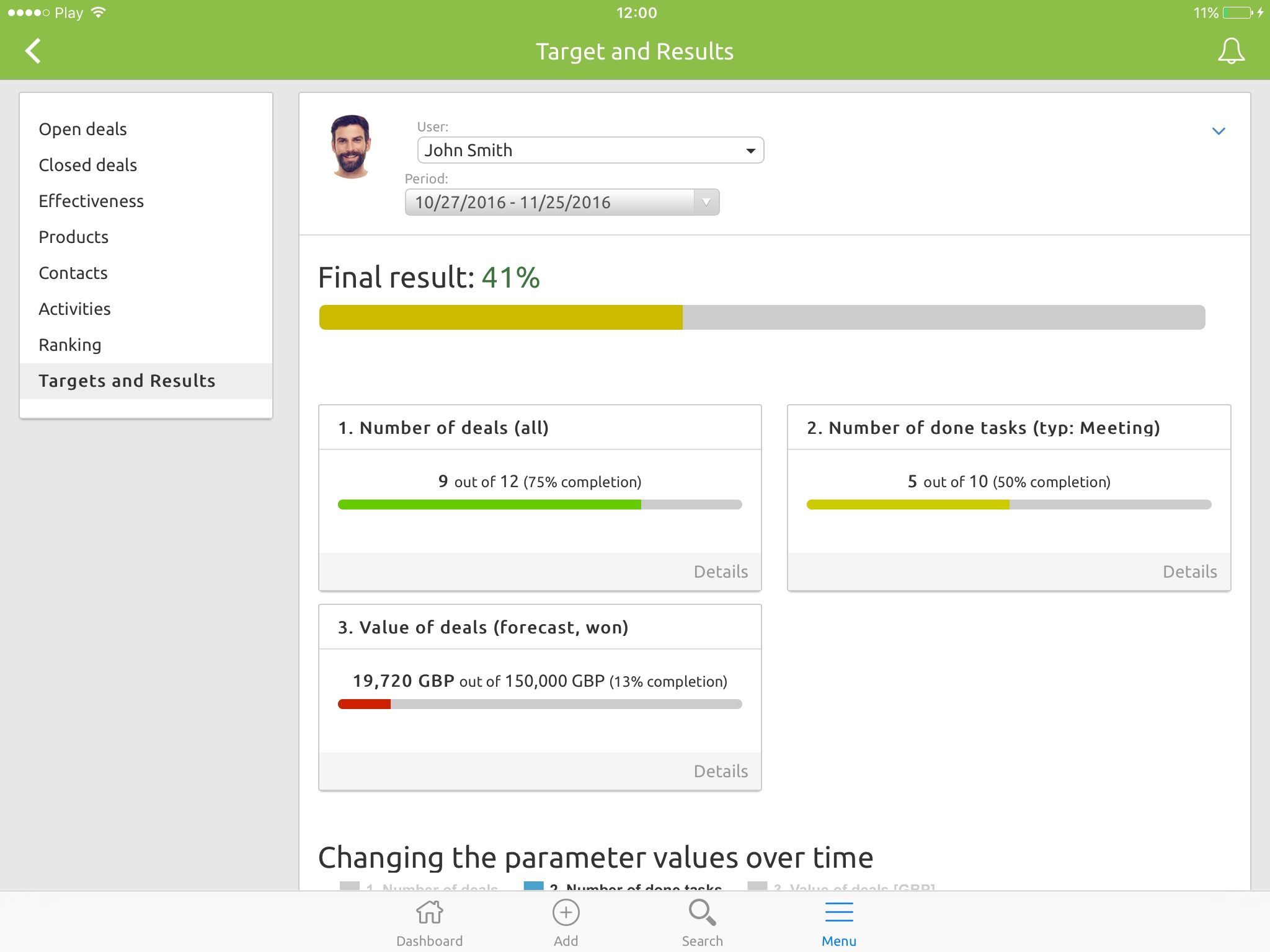
Task: Open Details for done Meeting tasks
Action: click(1189, 571)
